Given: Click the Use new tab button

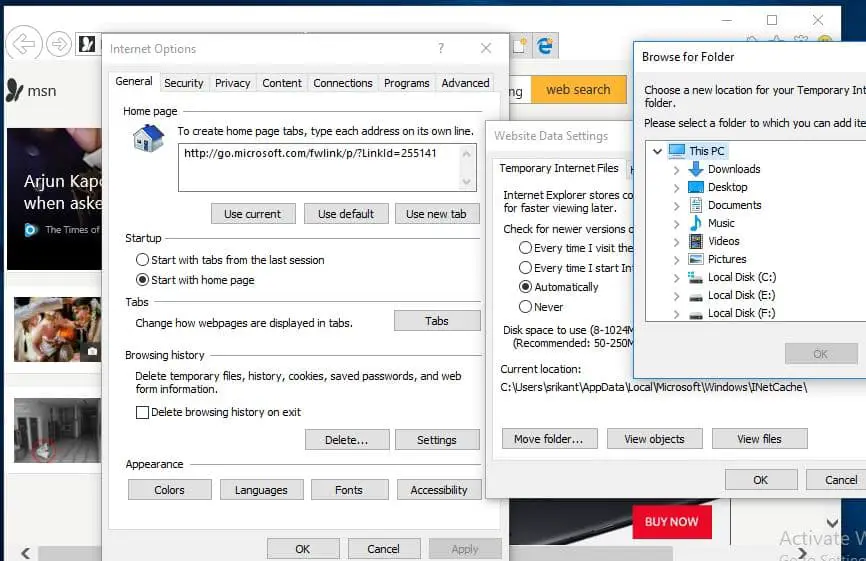Looking at the screenshot, I should click(436, 214).
